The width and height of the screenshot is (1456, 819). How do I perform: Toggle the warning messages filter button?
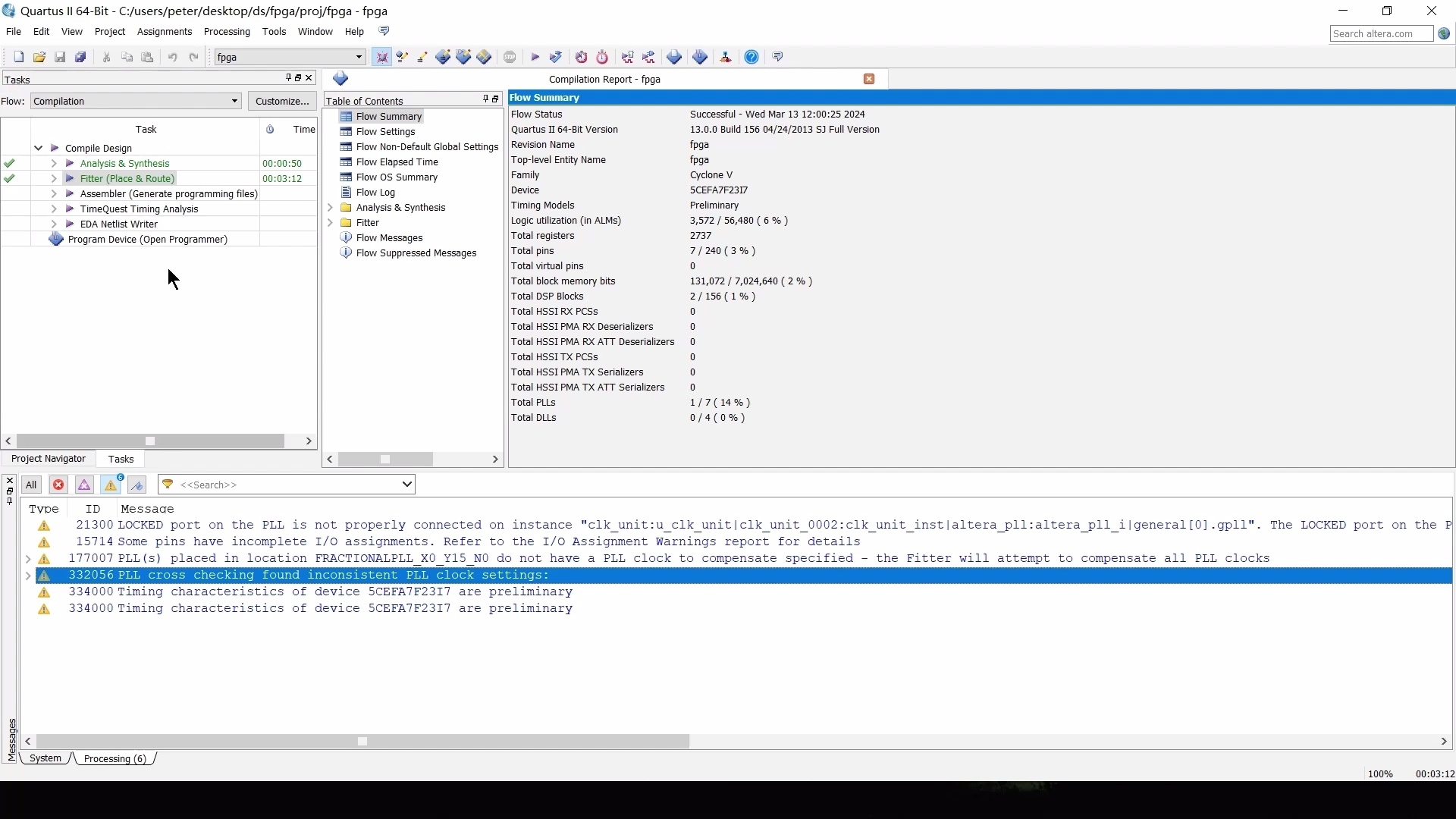click(x=111, y=485)
